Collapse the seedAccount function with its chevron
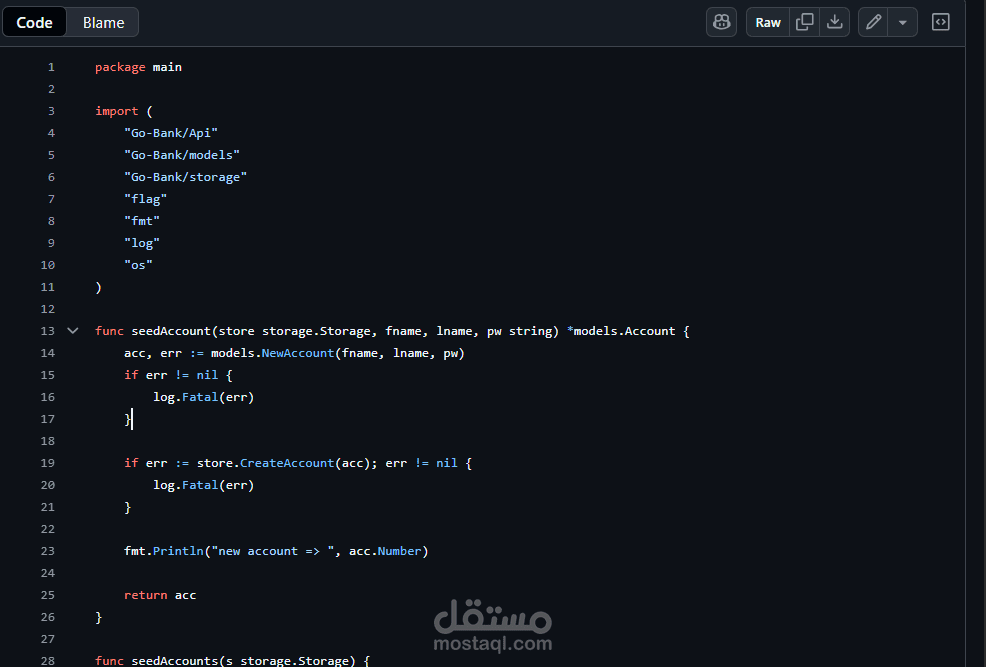Viewport: 986px width, 667px height. click(72, 330)
